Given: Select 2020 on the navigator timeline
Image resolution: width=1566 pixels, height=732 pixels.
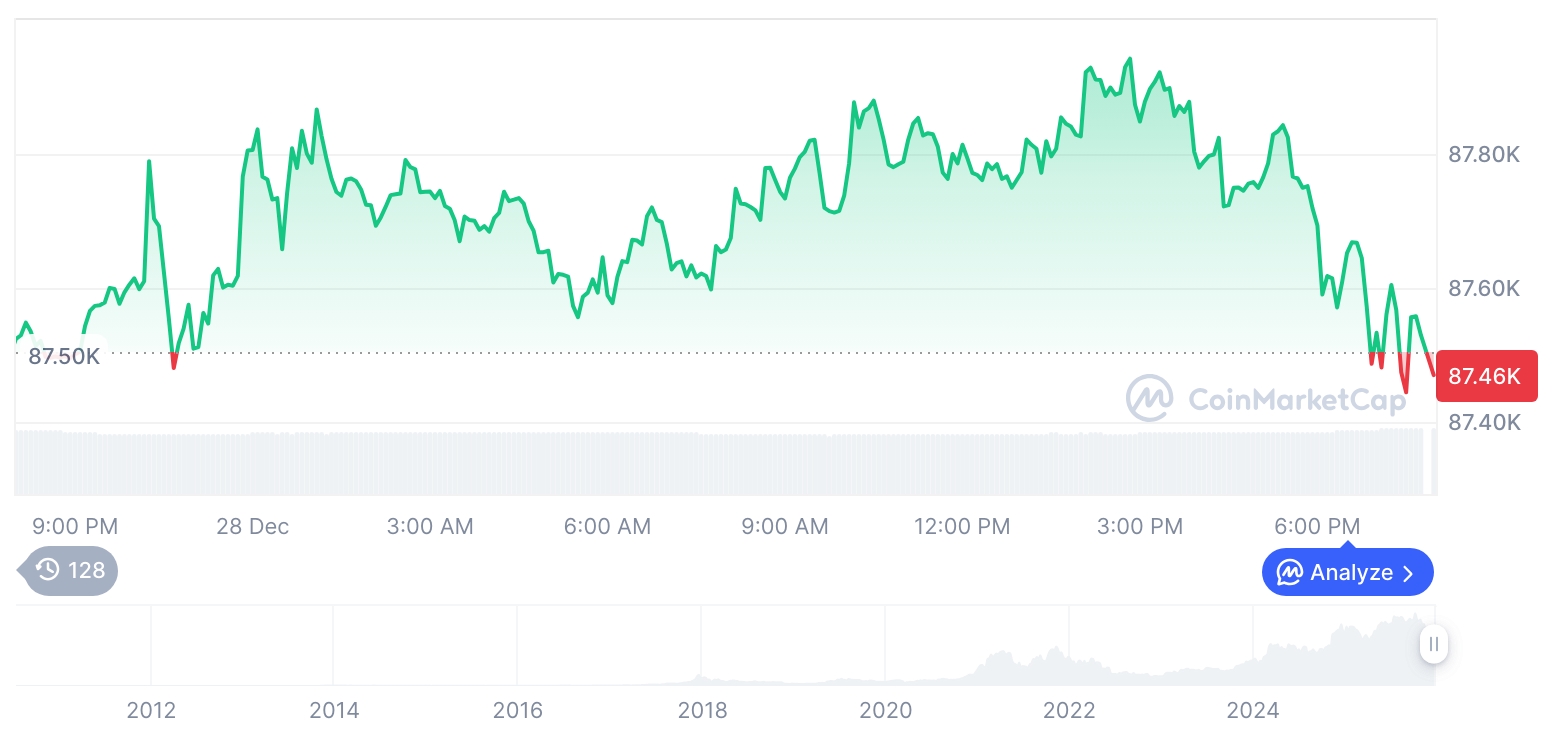Looking at the screenshot, I should (885, 710).
